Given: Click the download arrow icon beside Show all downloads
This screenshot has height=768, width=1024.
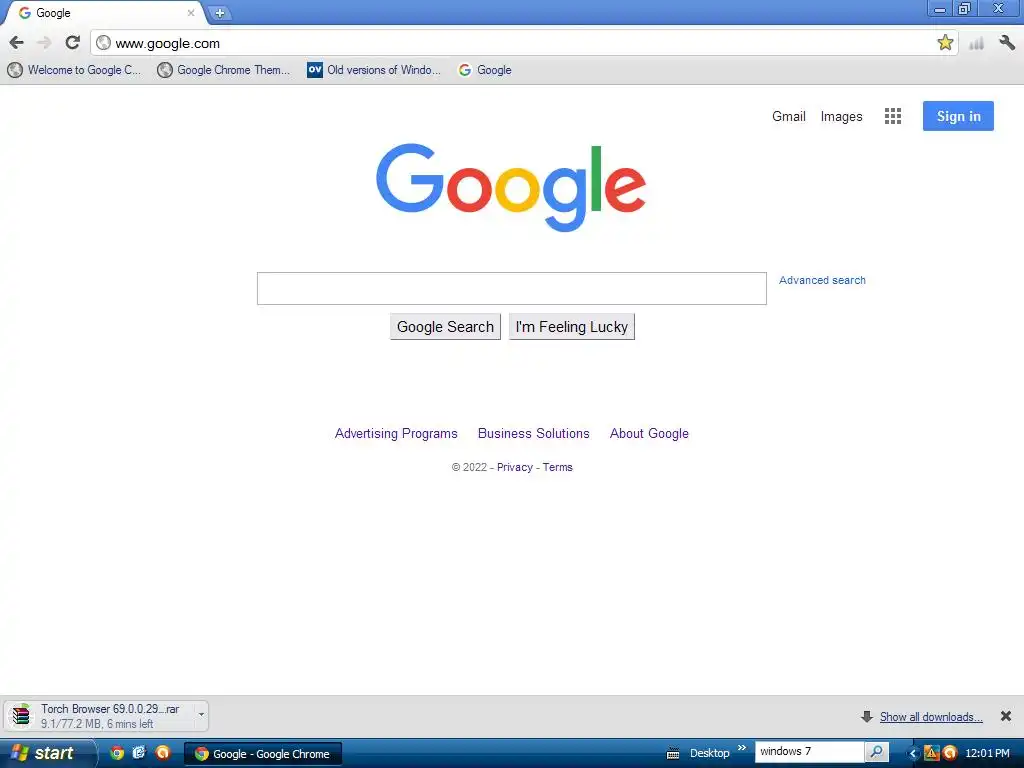Looking at the screenshot, I should point(867,716).
